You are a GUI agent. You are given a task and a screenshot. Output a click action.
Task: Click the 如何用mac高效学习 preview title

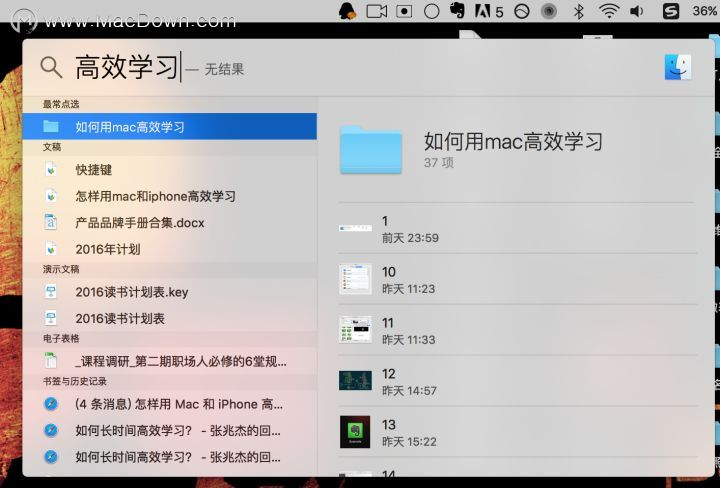point(513,141)
